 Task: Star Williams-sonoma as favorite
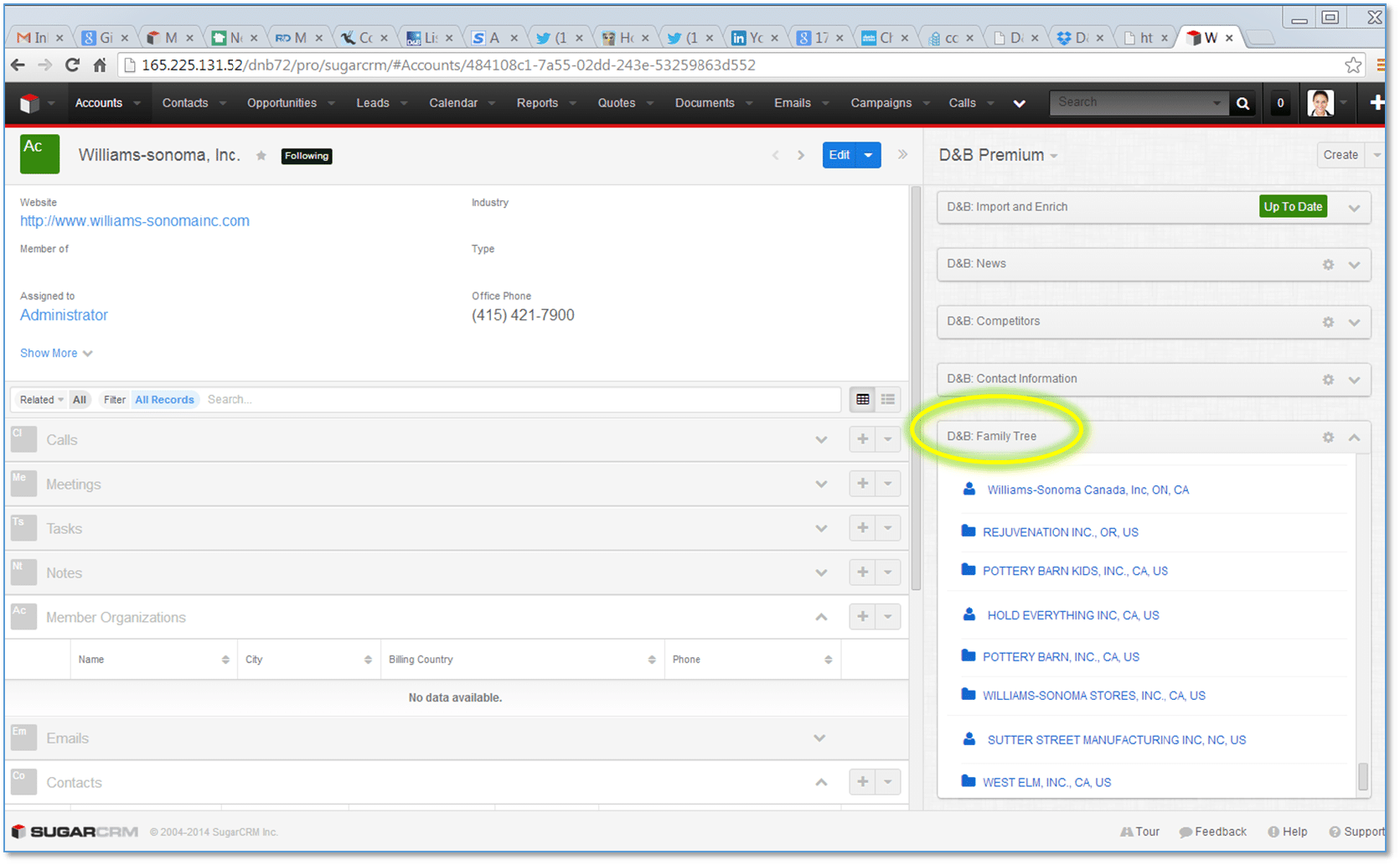(261, 156)
